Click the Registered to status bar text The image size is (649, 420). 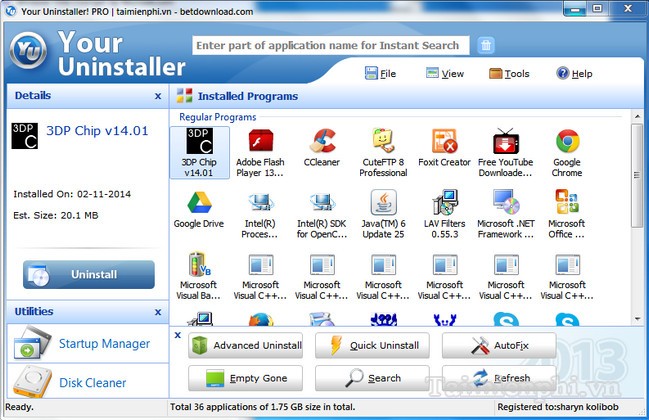pos(558,407)
